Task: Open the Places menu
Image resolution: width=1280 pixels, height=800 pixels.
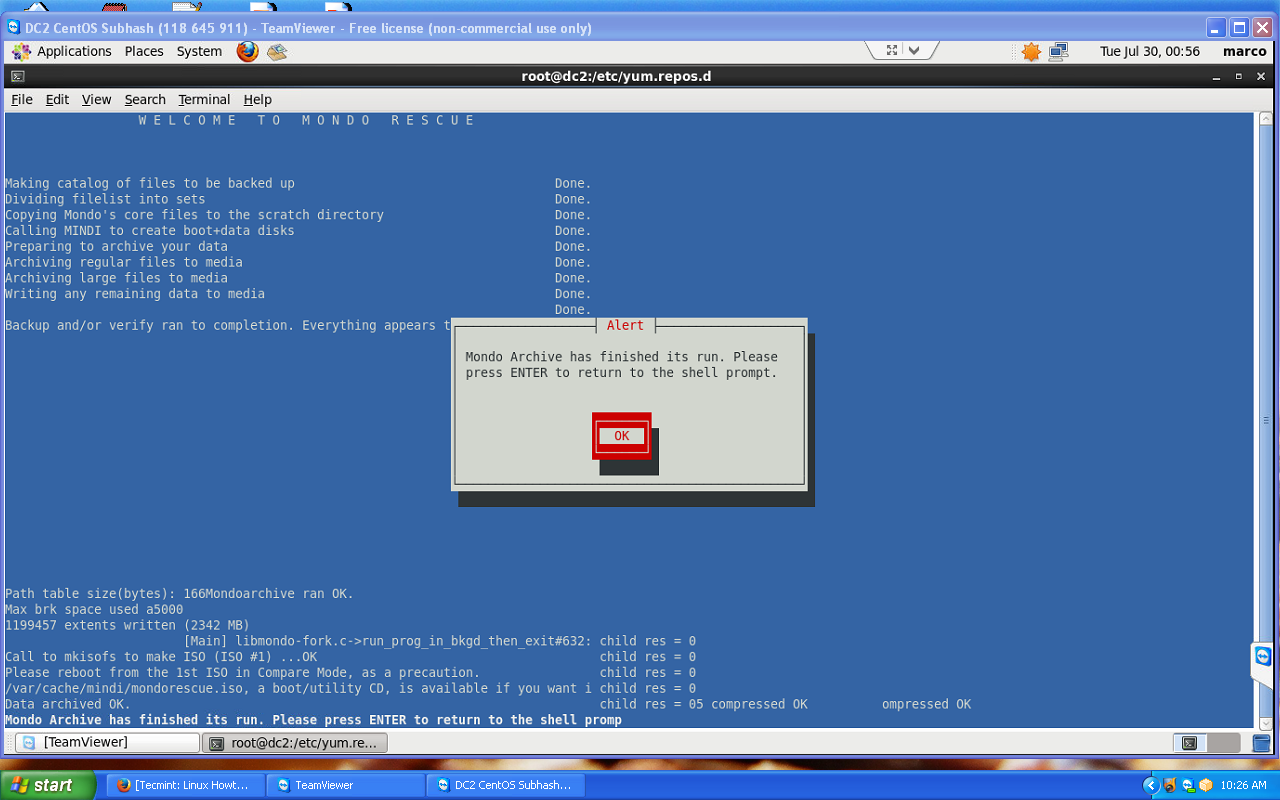Action: (144, 51)
